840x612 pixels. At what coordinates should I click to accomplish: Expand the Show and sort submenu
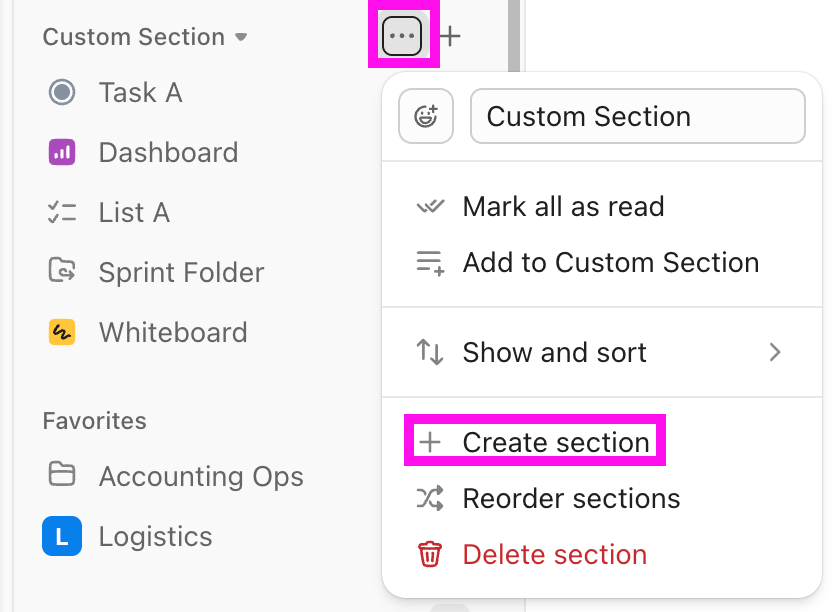[x=602, y=352]
